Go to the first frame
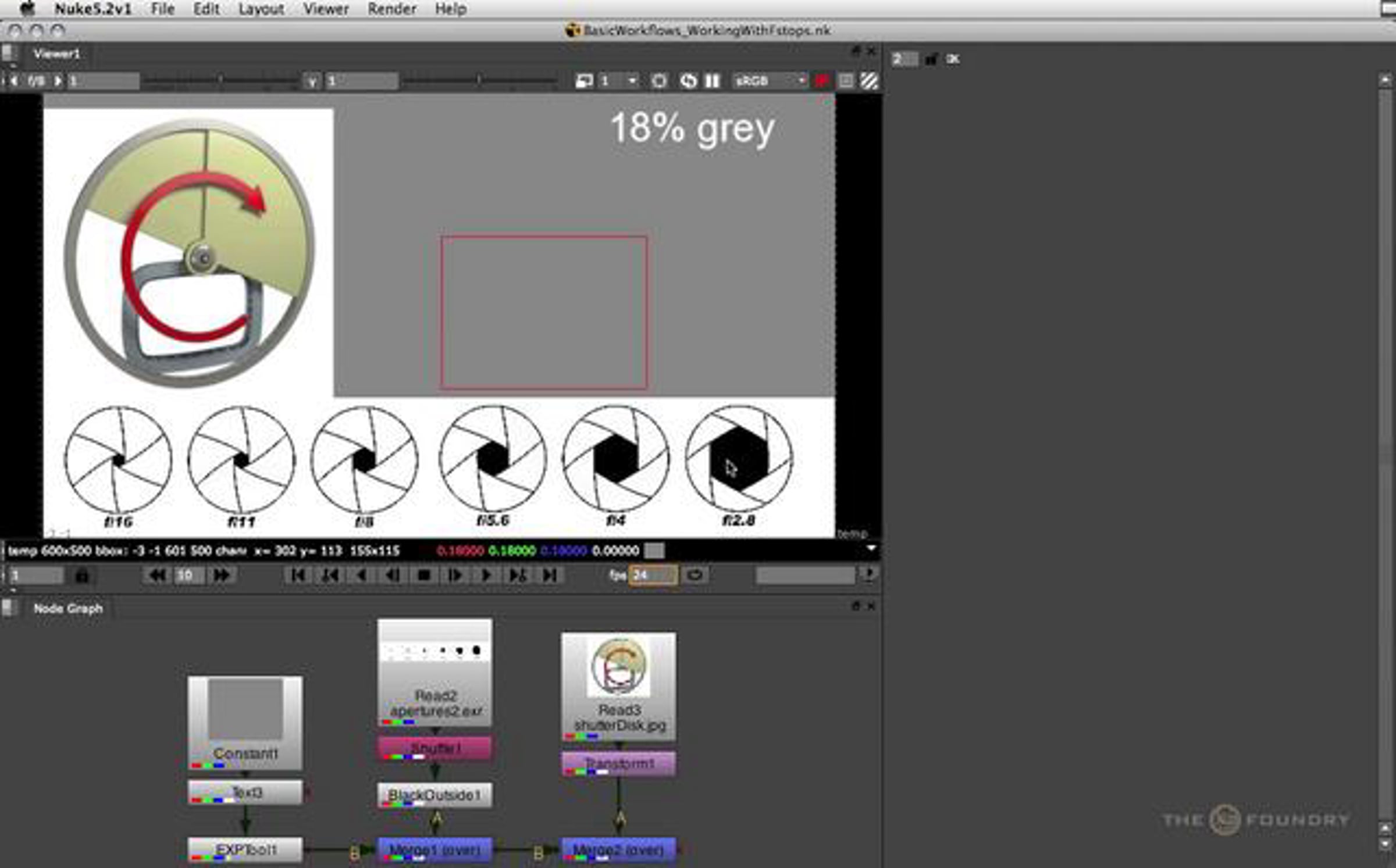The width and height of the screenshot is (1396, 868). (x=298, y=575)
